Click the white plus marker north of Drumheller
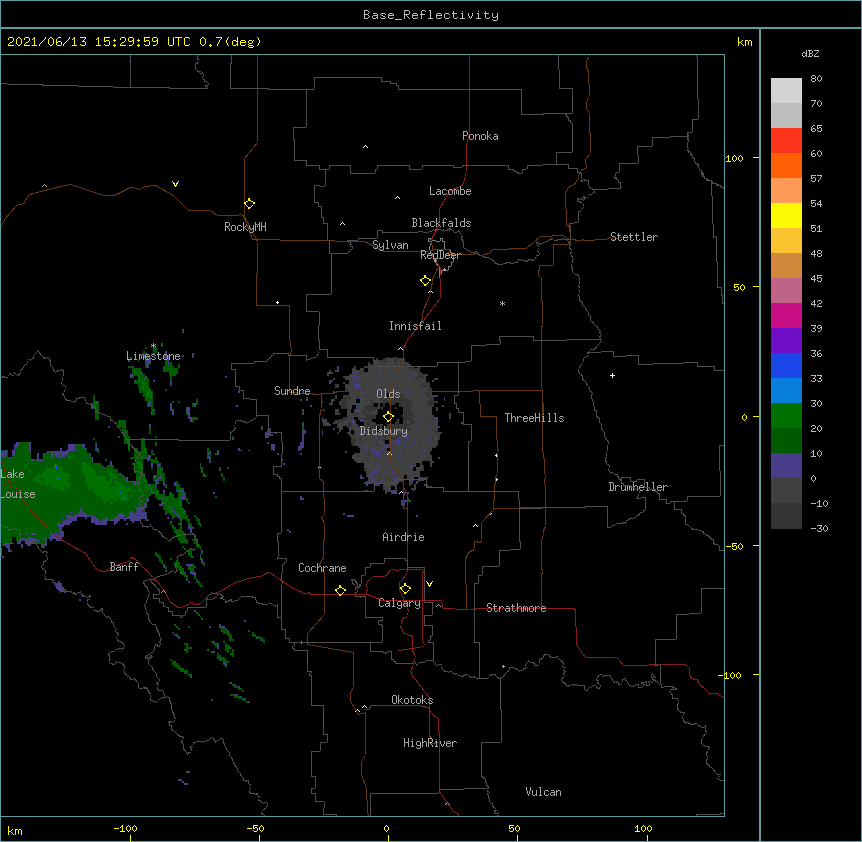This screenshot has height=842, width=862. [x=612, y=375]
